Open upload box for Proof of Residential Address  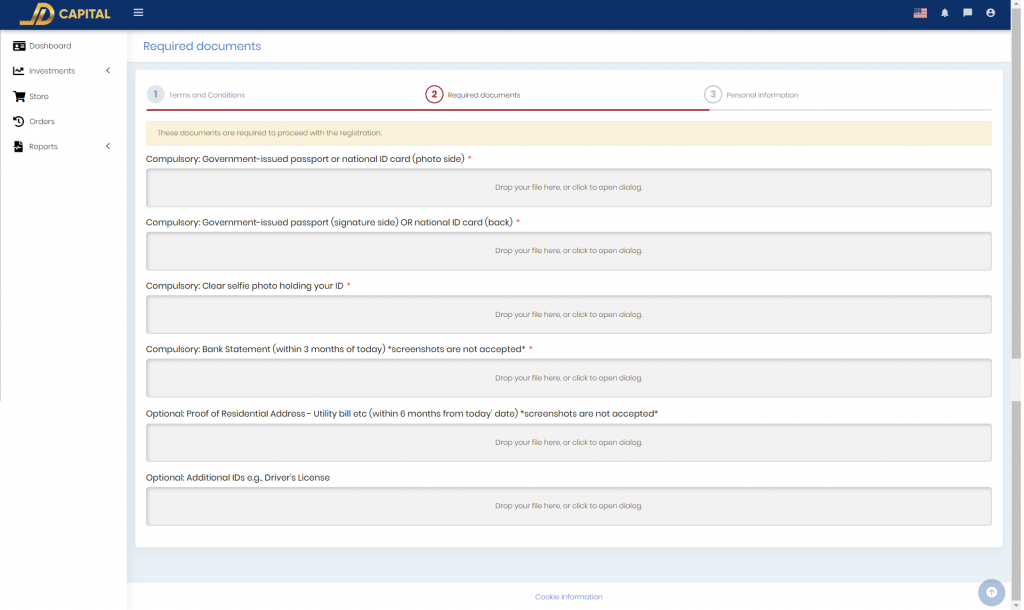point(568,442)
